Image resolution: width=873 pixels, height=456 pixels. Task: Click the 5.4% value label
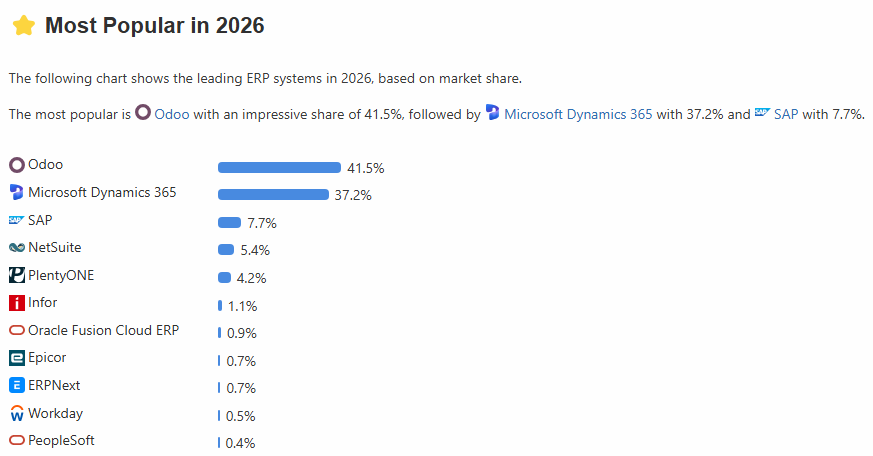255,251
